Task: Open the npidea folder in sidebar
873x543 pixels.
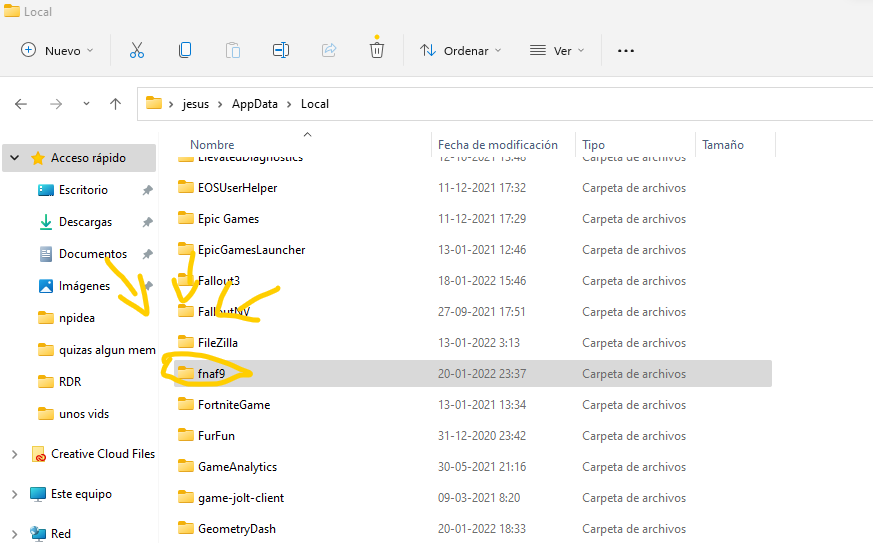Action: tap(77, 318)
